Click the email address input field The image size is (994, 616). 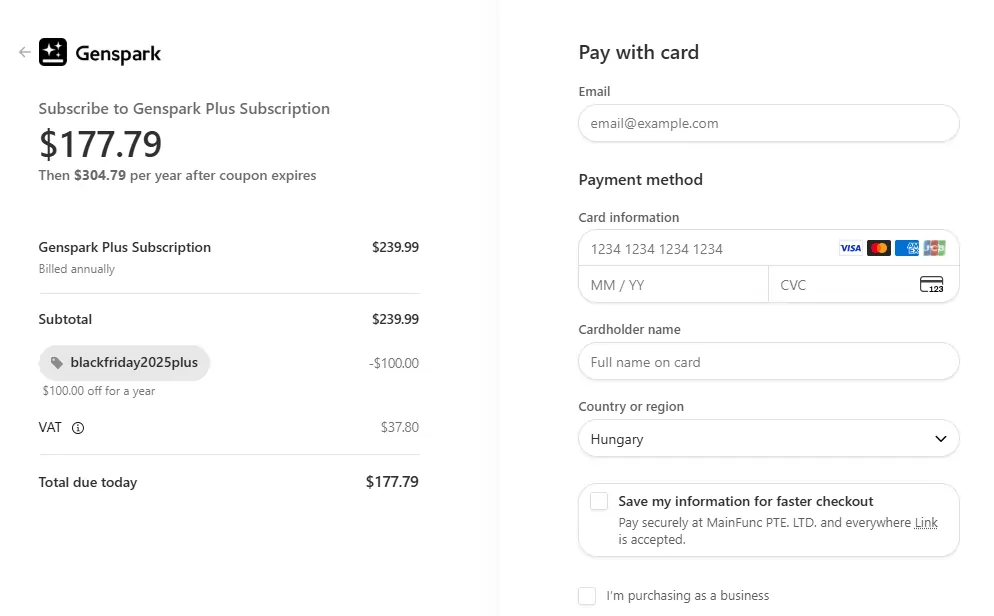(768, 123)
